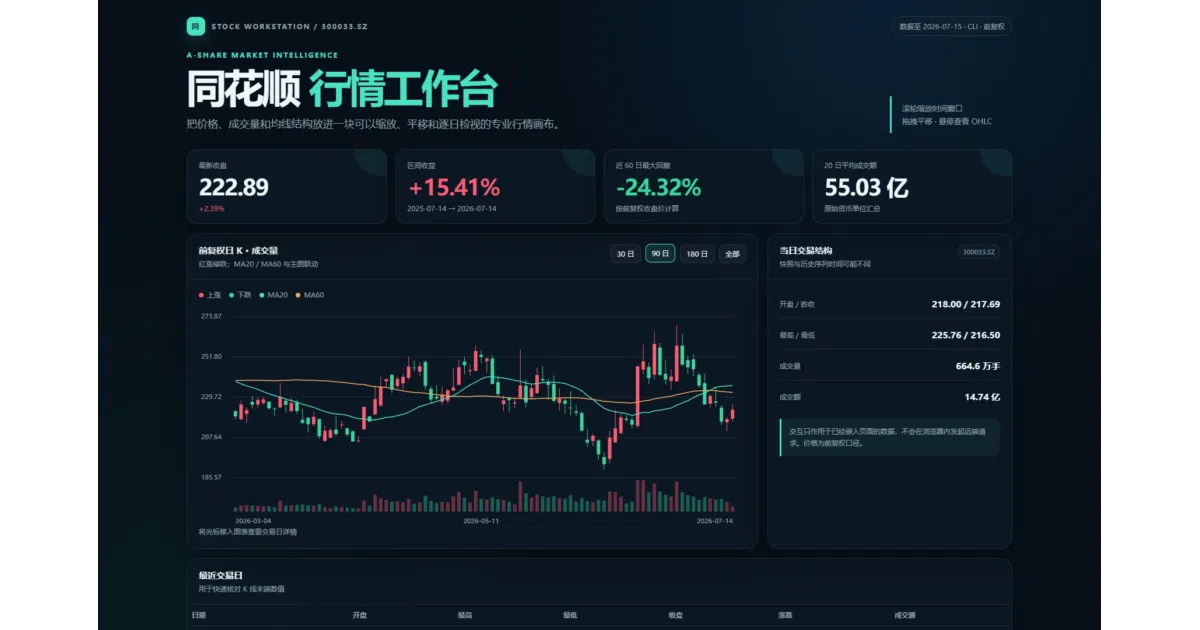Click the 开盘 column header
The width and height of the screenshot is (1200, 630).
pos(360,615)
